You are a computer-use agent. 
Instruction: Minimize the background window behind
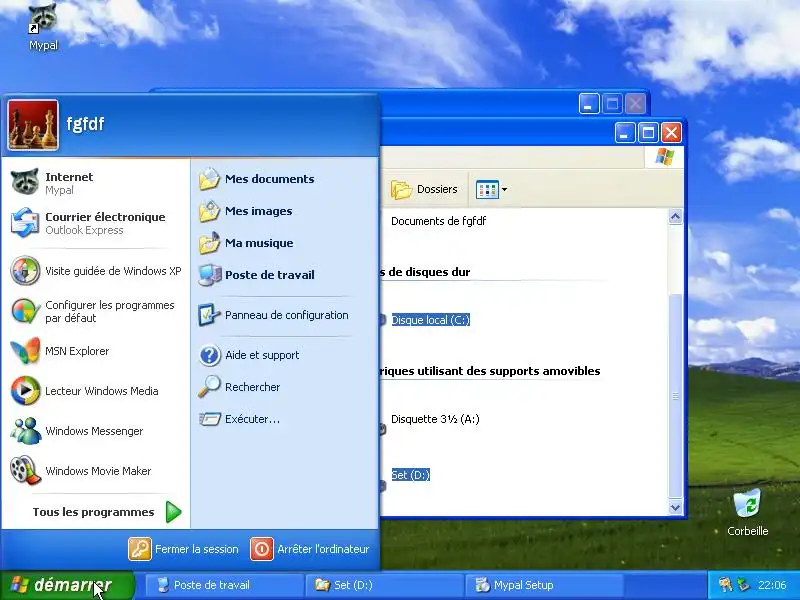pyautogui.click(x=589, y=104)
